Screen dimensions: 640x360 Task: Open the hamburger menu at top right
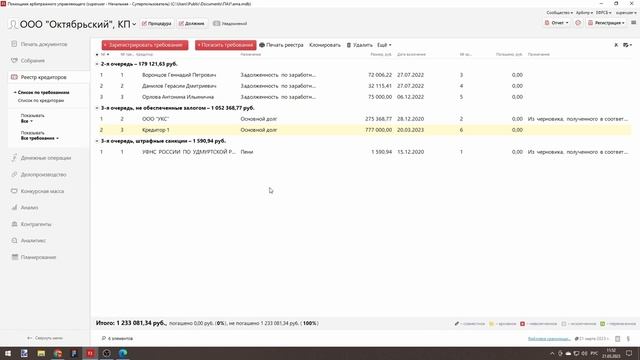pos(633,23)
